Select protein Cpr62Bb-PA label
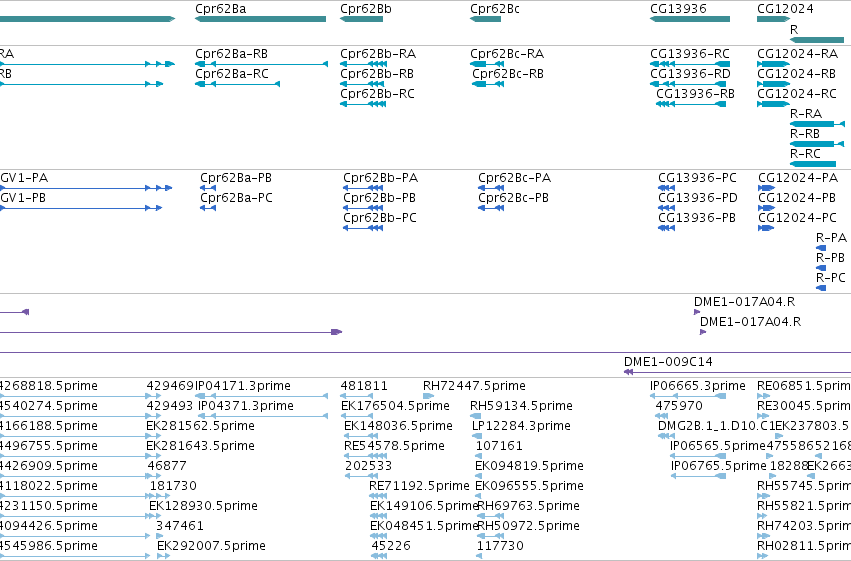Screen dimensions: 851x561 tap(380, 178)
